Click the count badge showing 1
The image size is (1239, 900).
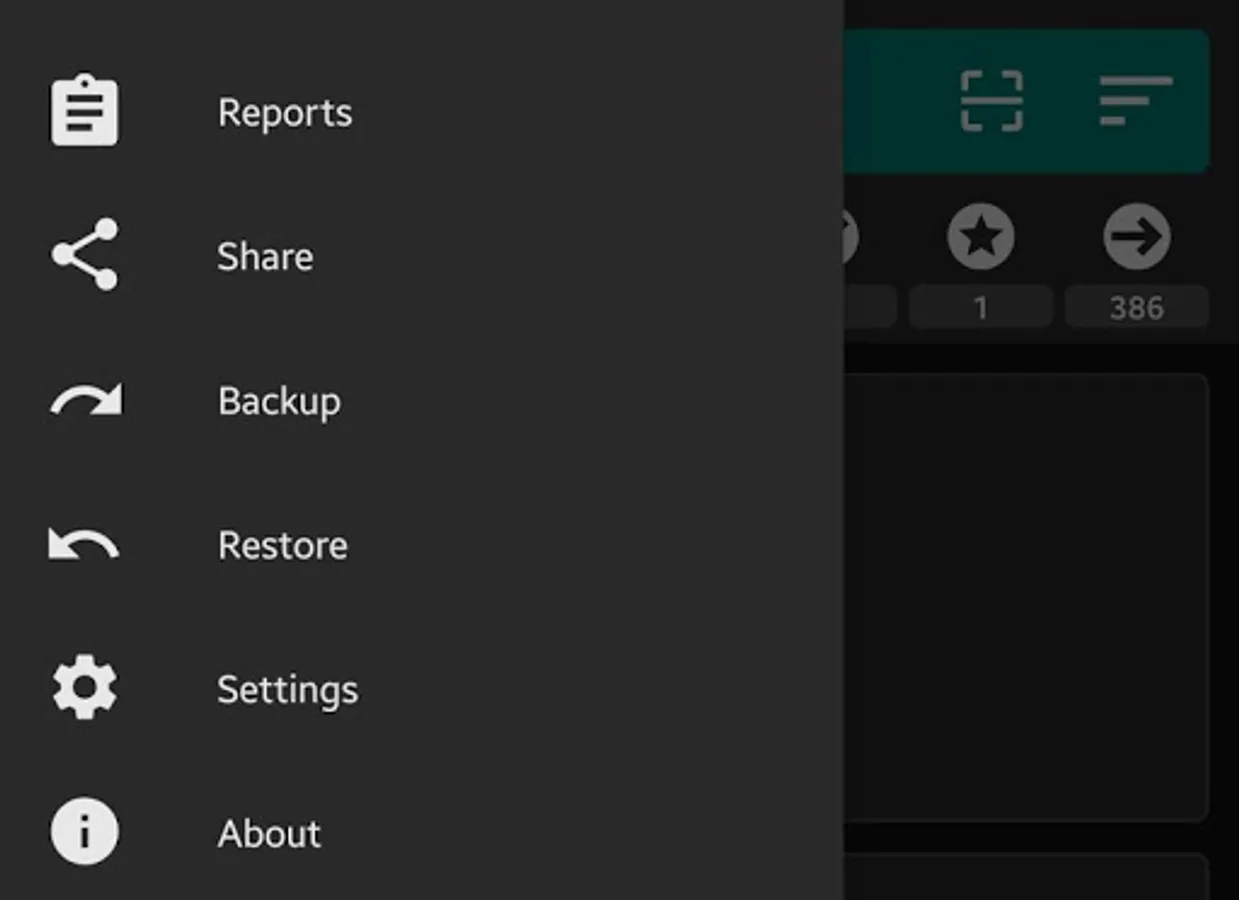[x=981, y=307]
